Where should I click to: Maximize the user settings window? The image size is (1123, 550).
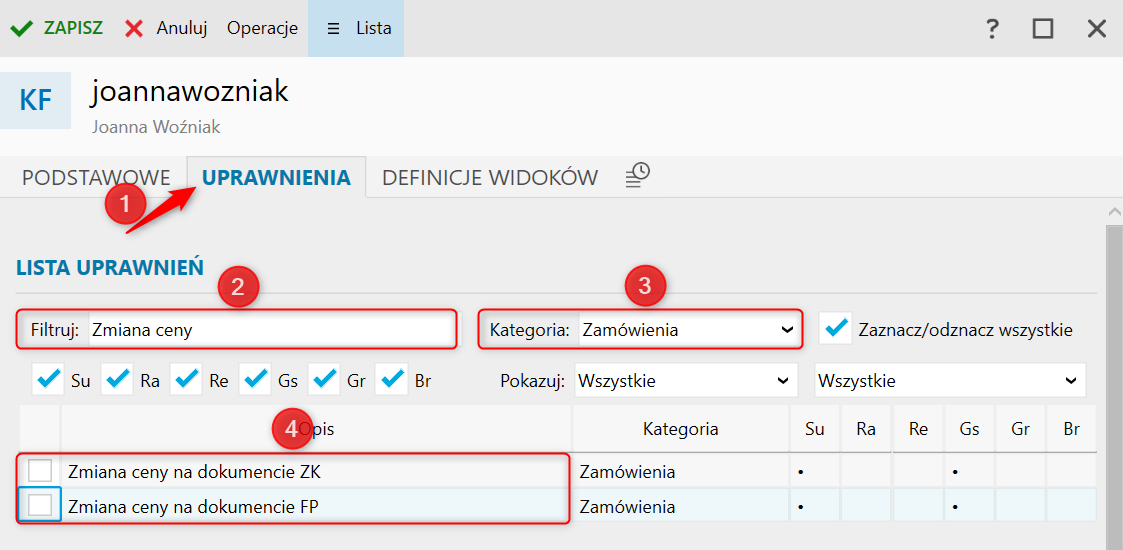(1043, 28)
